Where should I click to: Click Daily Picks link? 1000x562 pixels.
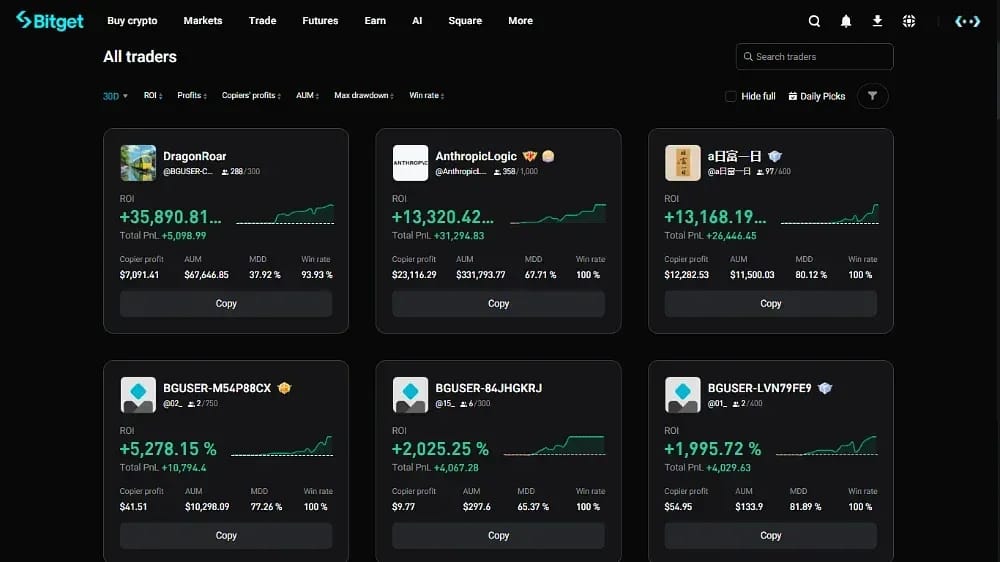click(817, 96)
